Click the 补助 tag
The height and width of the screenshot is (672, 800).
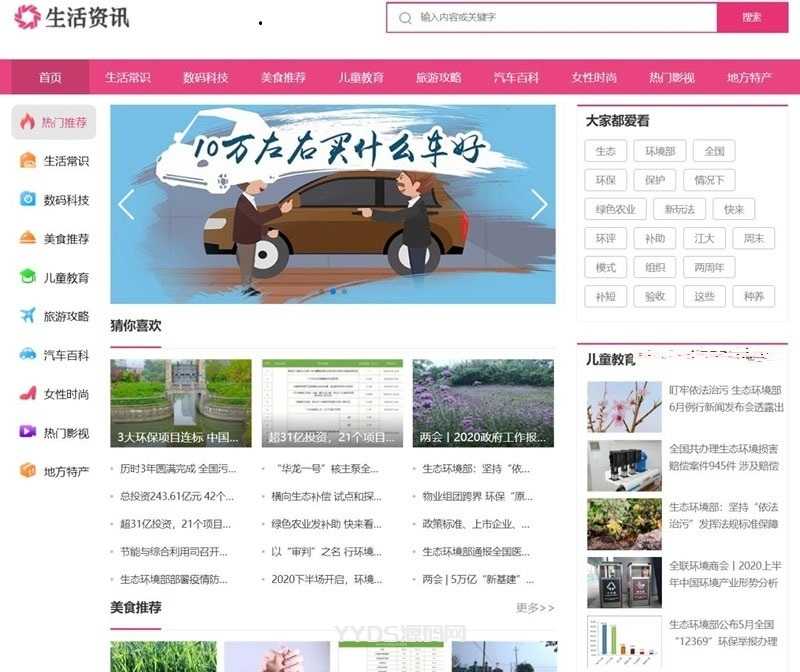click(655, 238)
